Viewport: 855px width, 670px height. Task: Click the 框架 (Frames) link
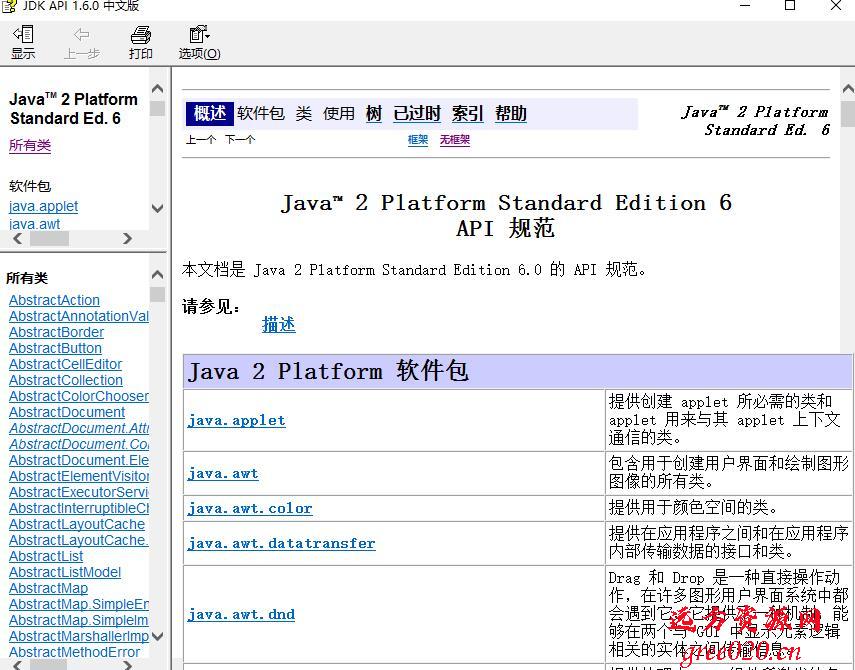coord(418,140)
